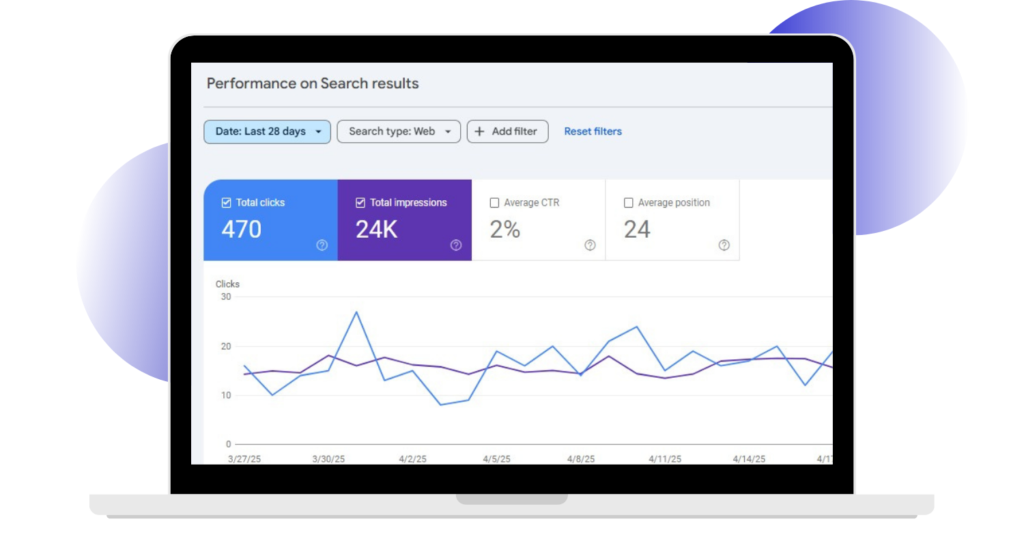Click the Reset filters link

[593, 131]
